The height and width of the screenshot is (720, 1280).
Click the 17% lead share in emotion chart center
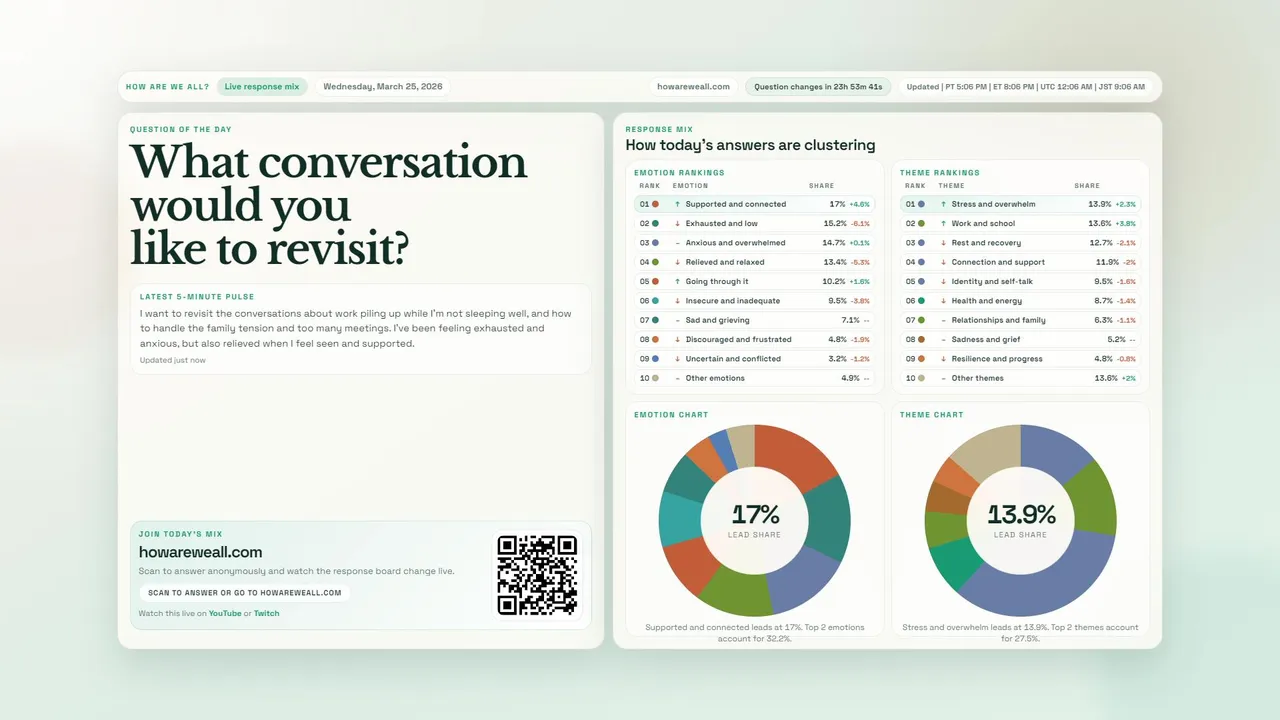pyautogui.click(x=755, y=514)
